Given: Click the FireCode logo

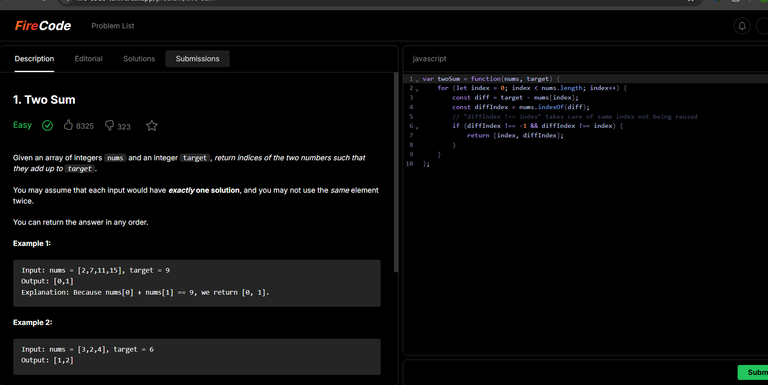Looking at the screenshot, I should click(x=43, y=25).
